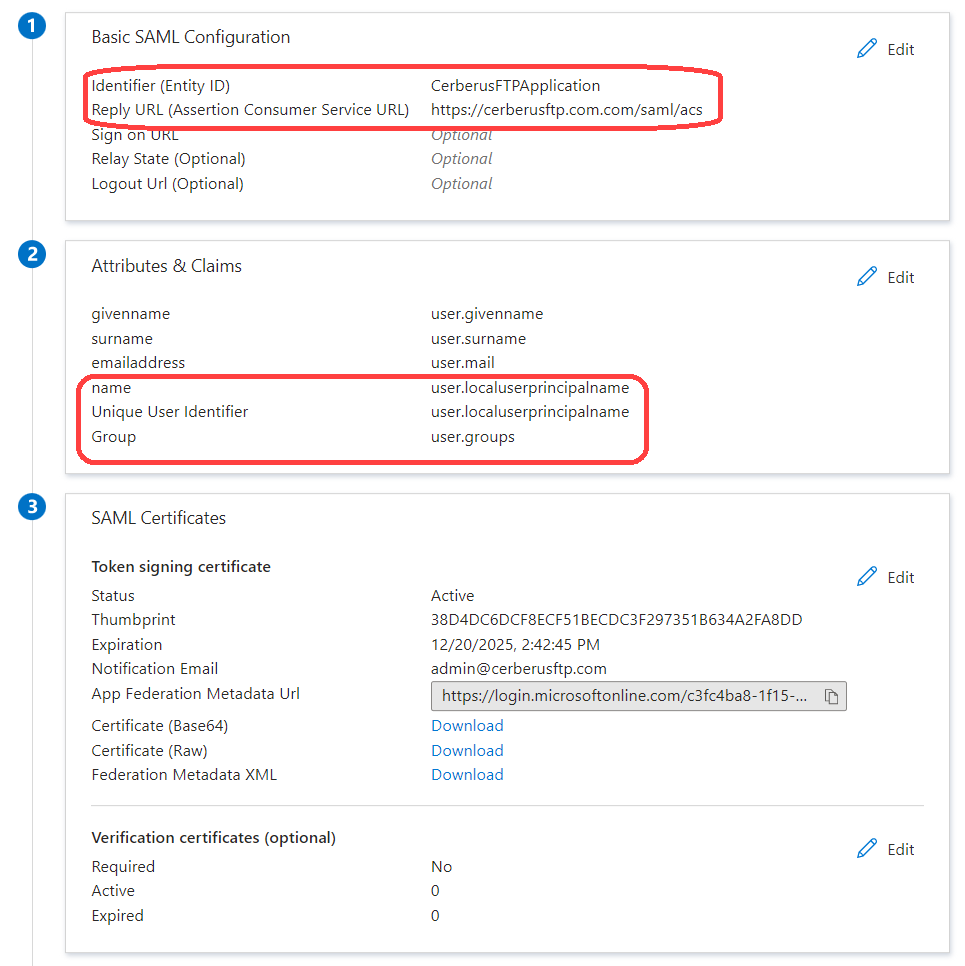Click the pencil icon beside Attributes & Claims

point(867,277)
